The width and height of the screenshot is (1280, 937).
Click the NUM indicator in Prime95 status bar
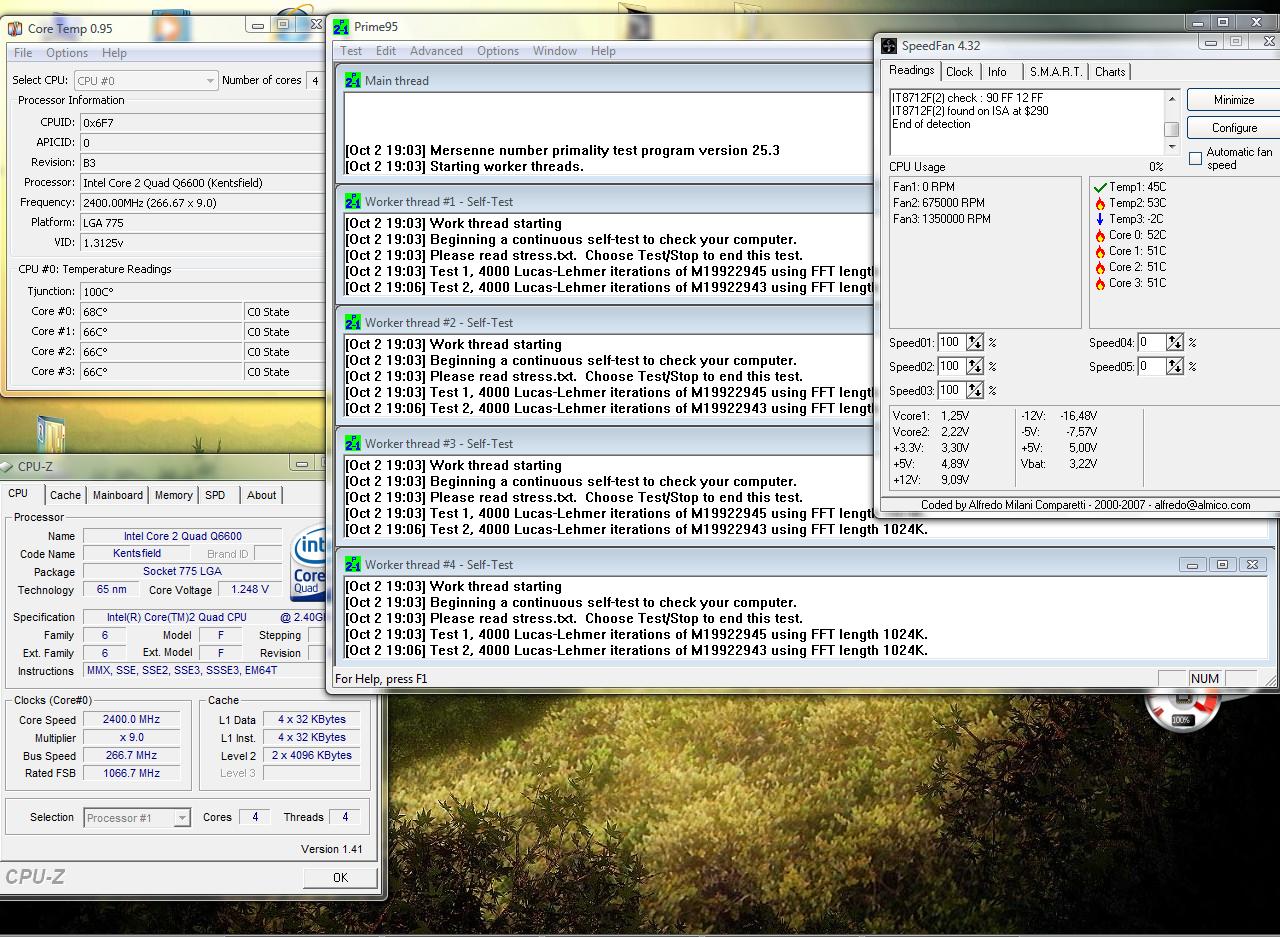pos(1205,678)
